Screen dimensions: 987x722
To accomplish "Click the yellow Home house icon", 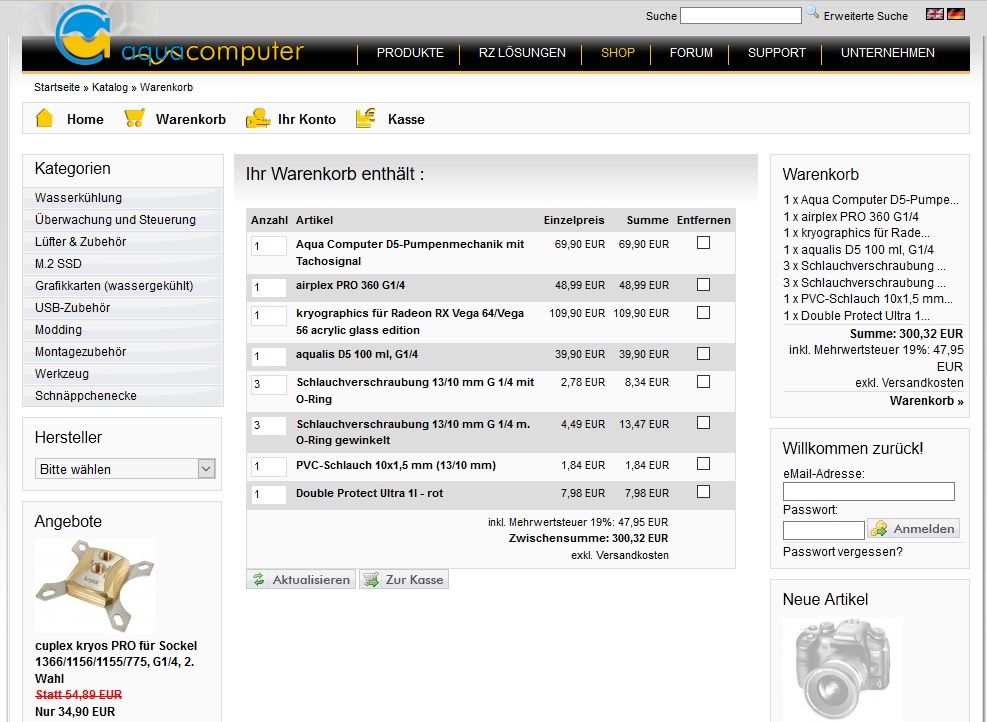I will tap(44, 118).
